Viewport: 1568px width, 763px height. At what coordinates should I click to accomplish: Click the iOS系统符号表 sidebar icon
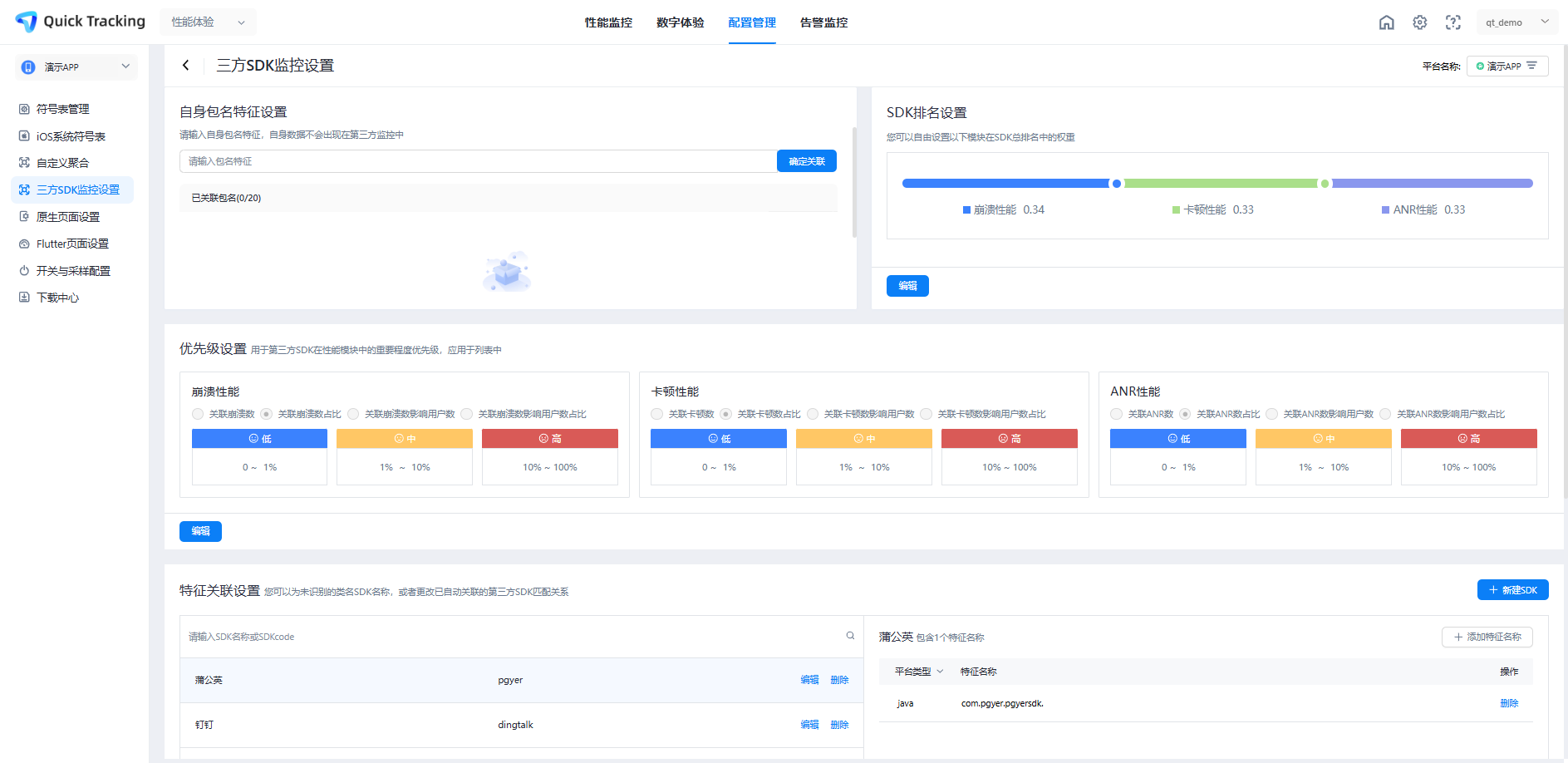click(24, 135)
